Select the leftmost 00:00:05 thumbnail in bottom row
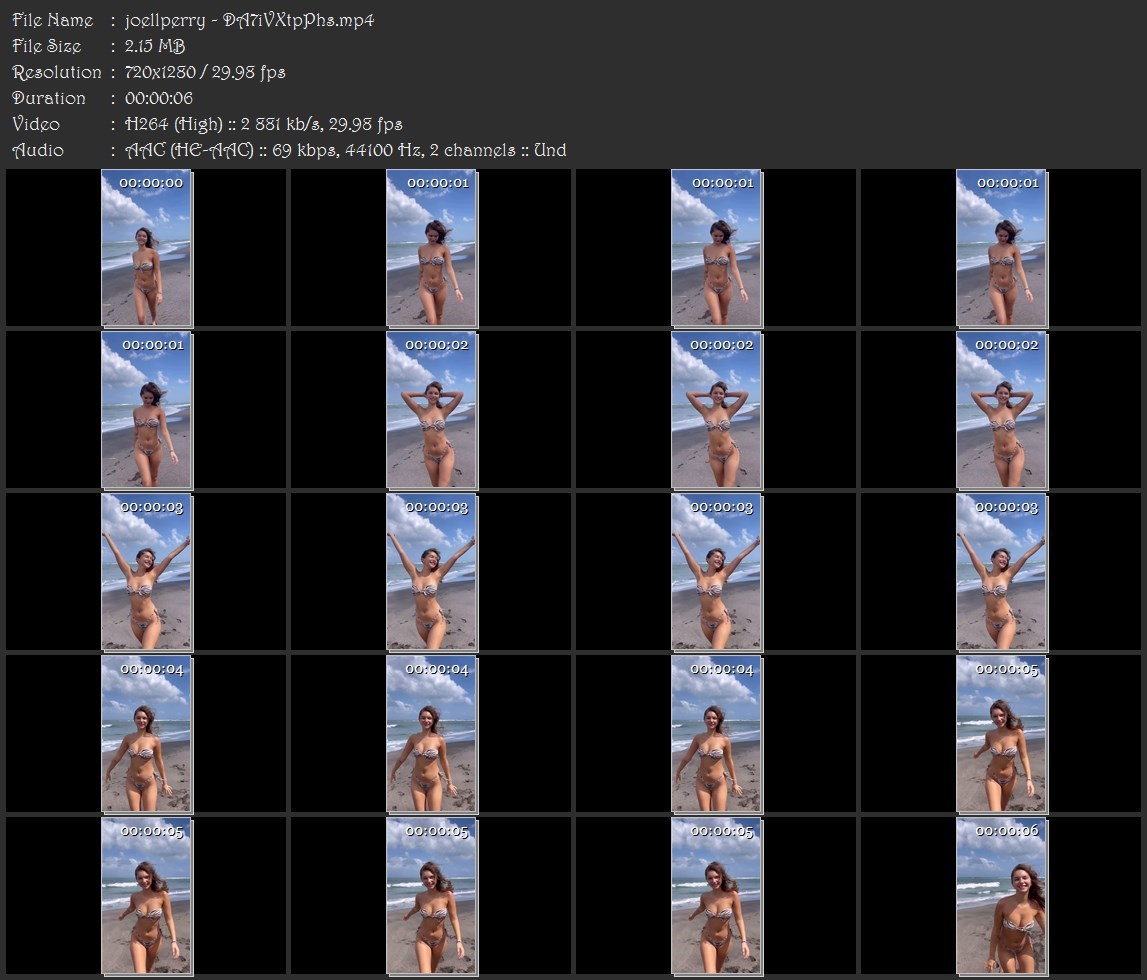Image resolution: width=1147 pixels, height=980 pixels. pos(147,897)
